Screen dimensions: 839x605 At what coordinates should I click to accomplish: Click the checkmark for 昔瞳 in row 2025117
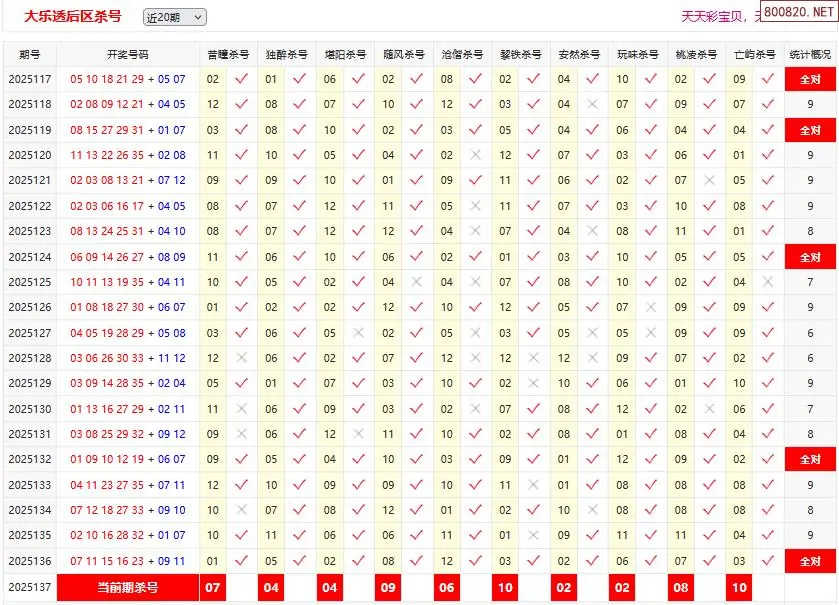tap(241, 79)
